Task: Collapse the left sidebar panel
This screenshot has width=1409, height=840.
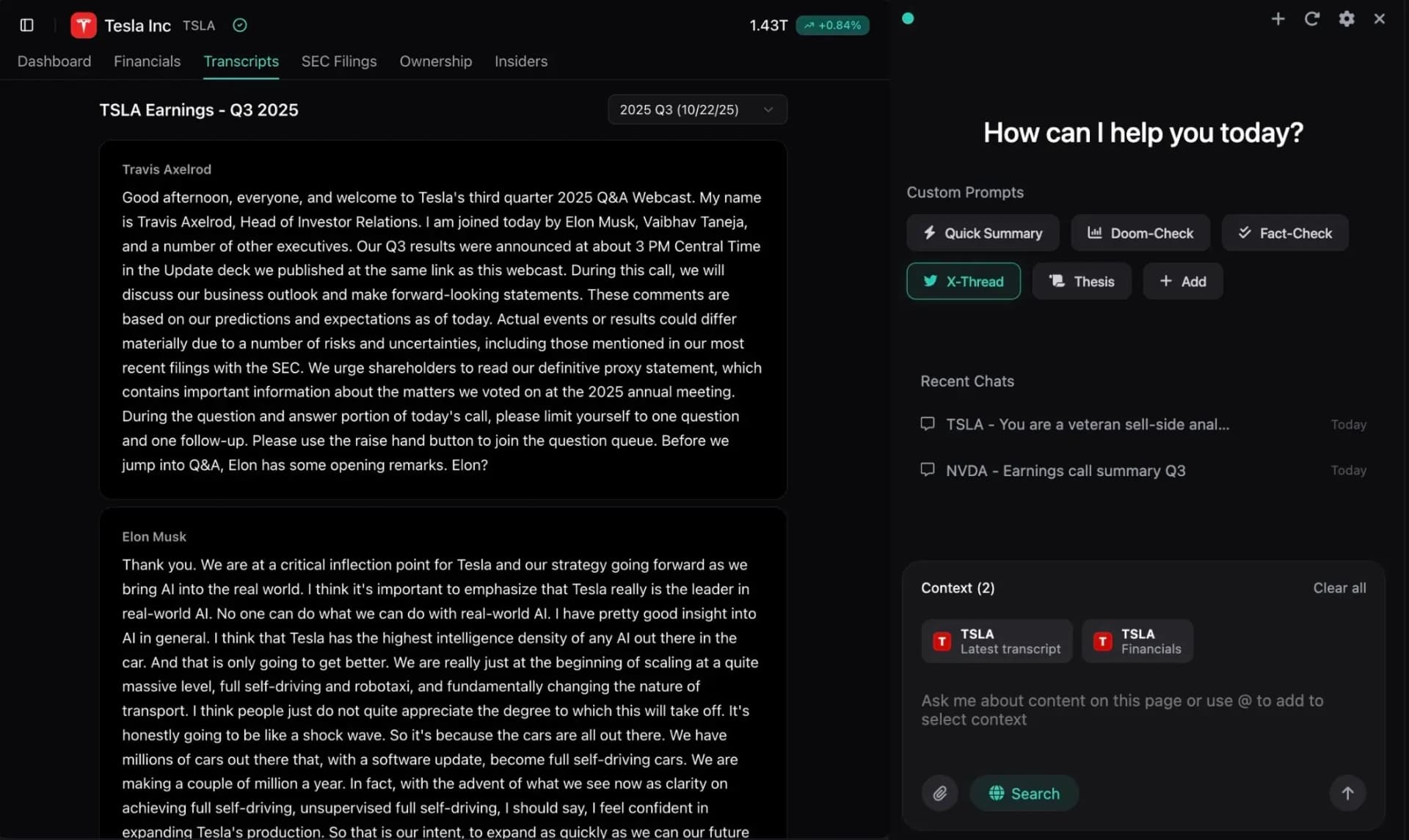Action: 27,25
